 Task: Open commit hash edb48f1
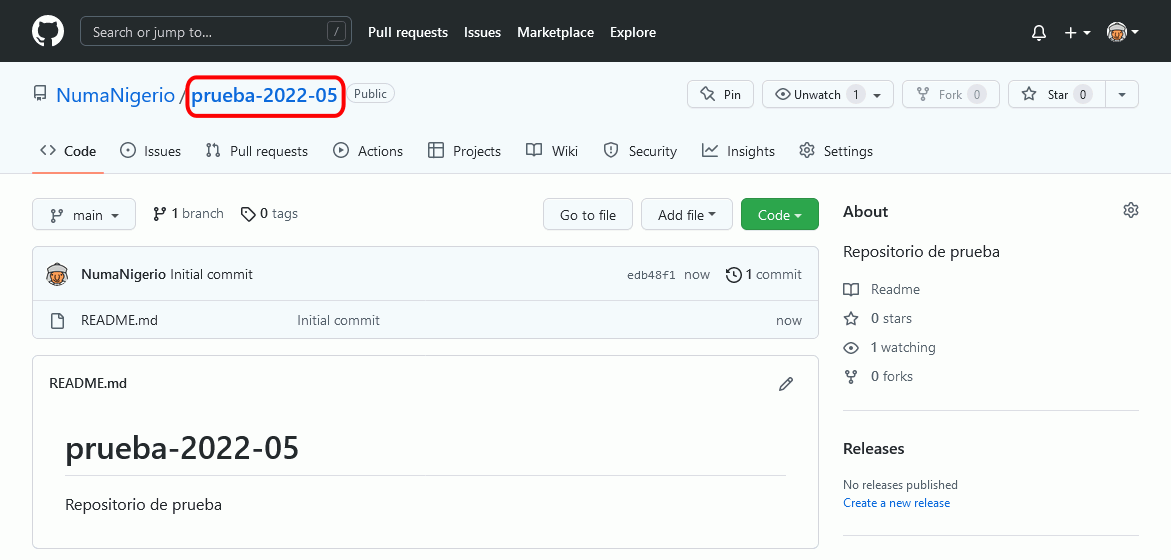[x=651, y=275]
